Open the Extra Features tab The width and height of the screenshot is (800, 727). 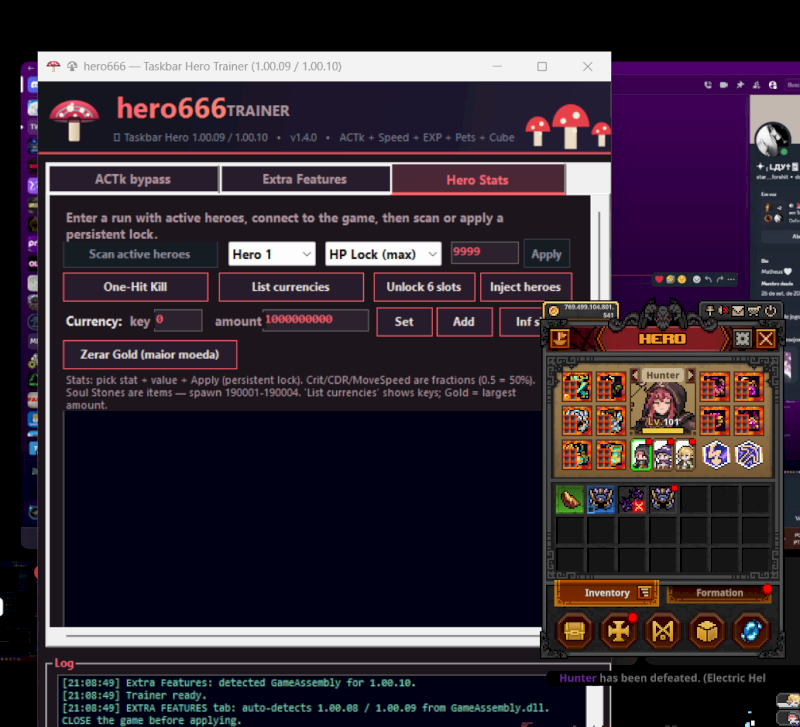(x=305, y=179)
